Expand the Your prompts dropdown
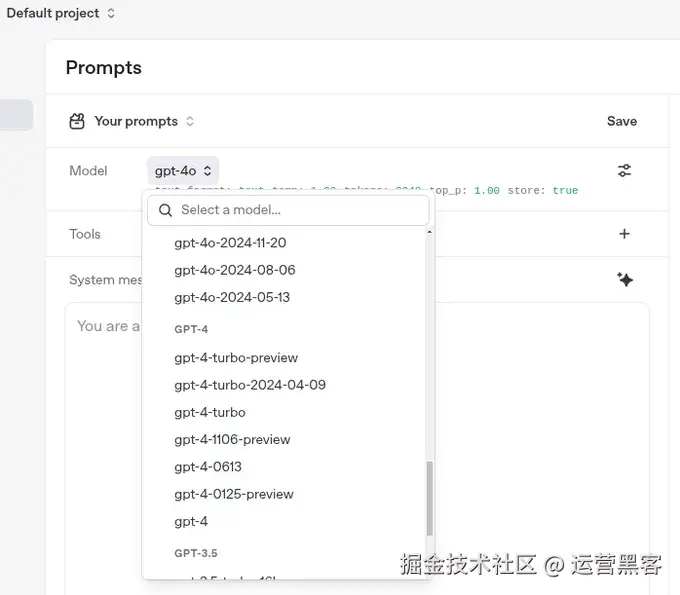The image size is (680, 595). (x=144, y=121)
